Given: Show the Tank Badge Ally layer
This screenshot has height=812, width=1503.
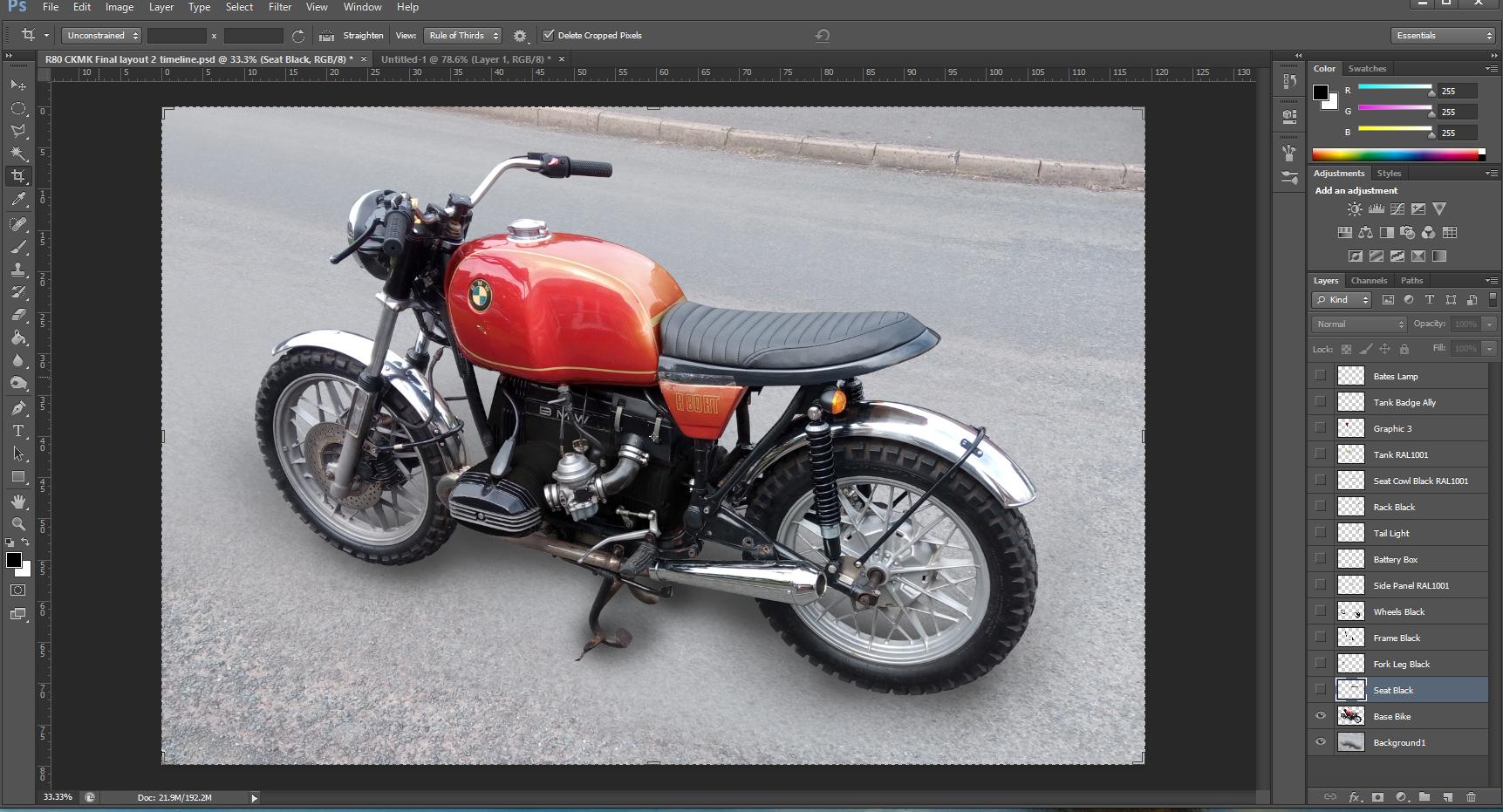Looking at the screenshot, I should click(x=1320, y=402).
